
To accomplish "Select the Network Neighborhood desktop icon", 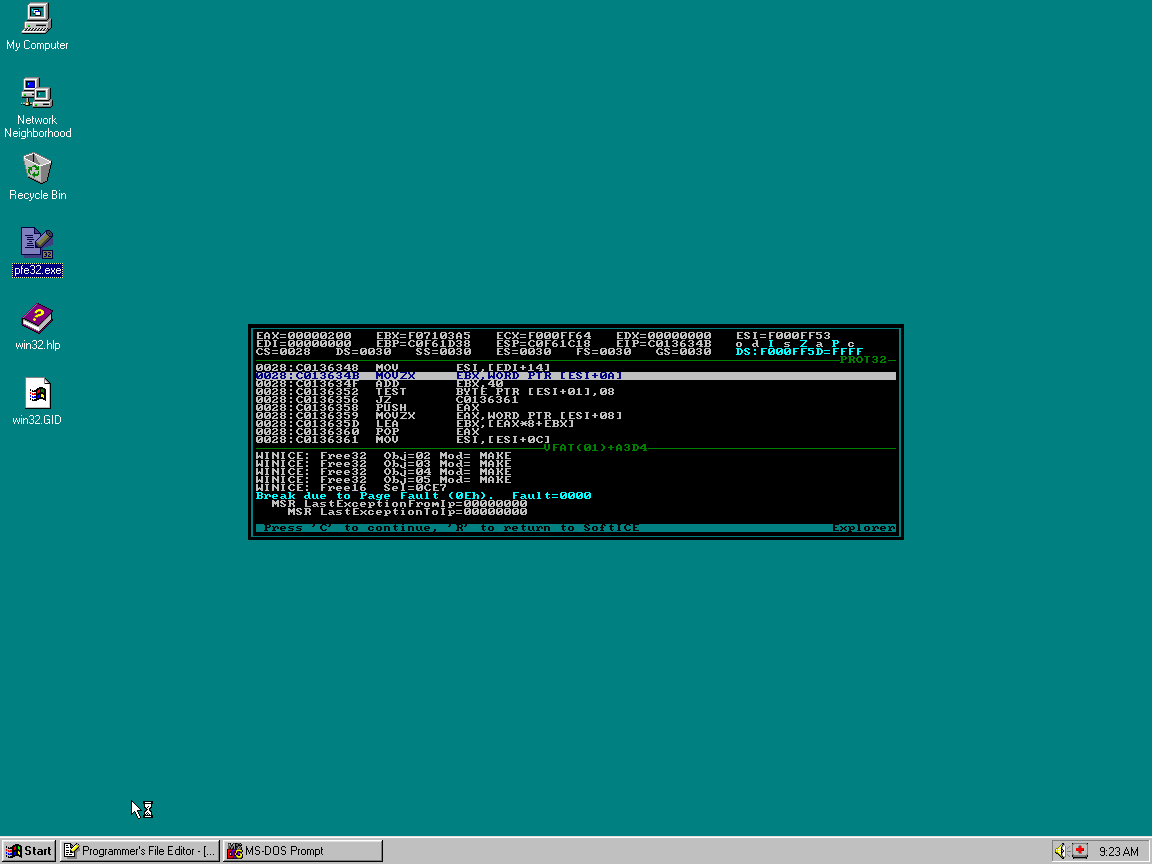I will 37,107.
